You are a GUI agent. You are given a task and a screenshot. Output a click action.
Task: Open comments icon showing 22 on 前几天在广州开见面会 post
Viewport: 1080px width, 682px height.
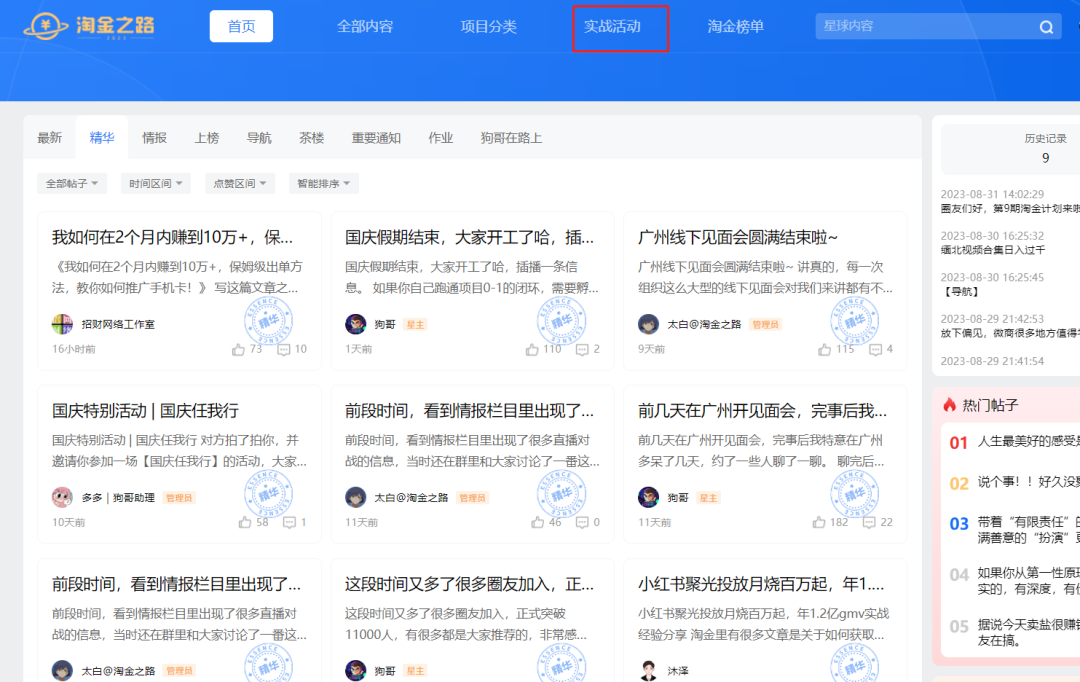click(869, 523)
